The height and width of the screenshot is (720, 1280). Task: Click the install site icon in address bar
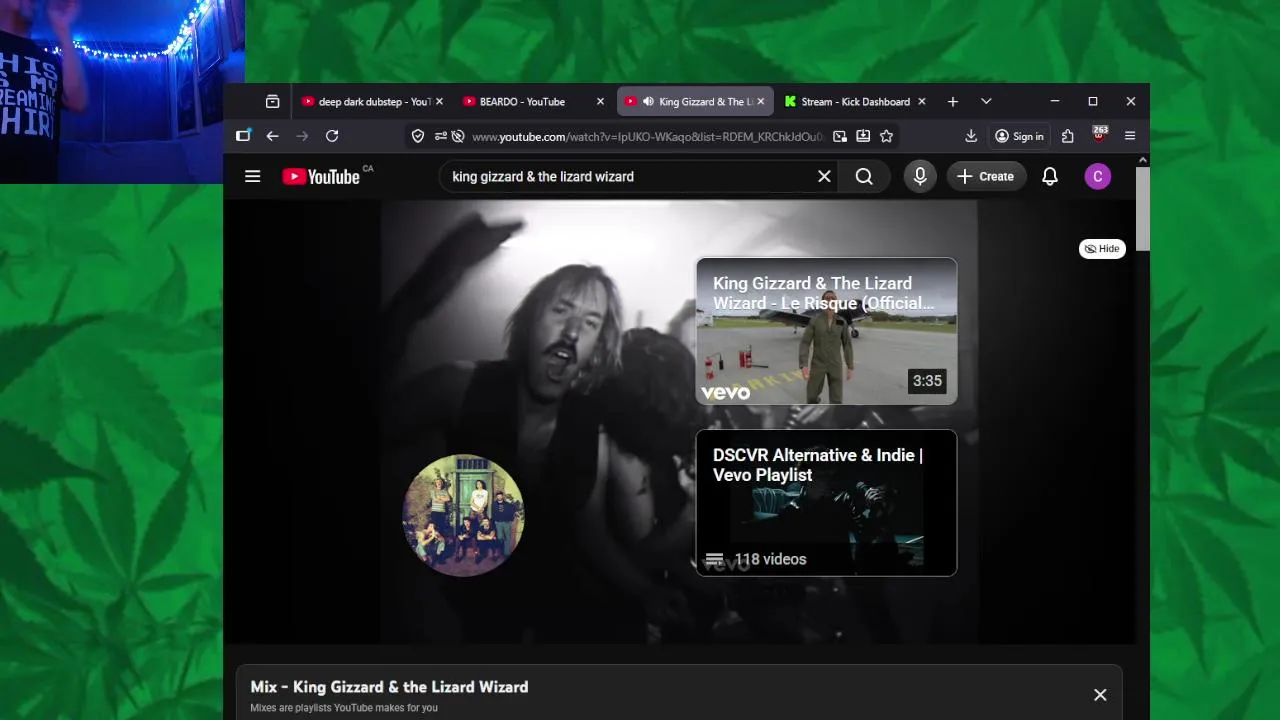(863, 136)
